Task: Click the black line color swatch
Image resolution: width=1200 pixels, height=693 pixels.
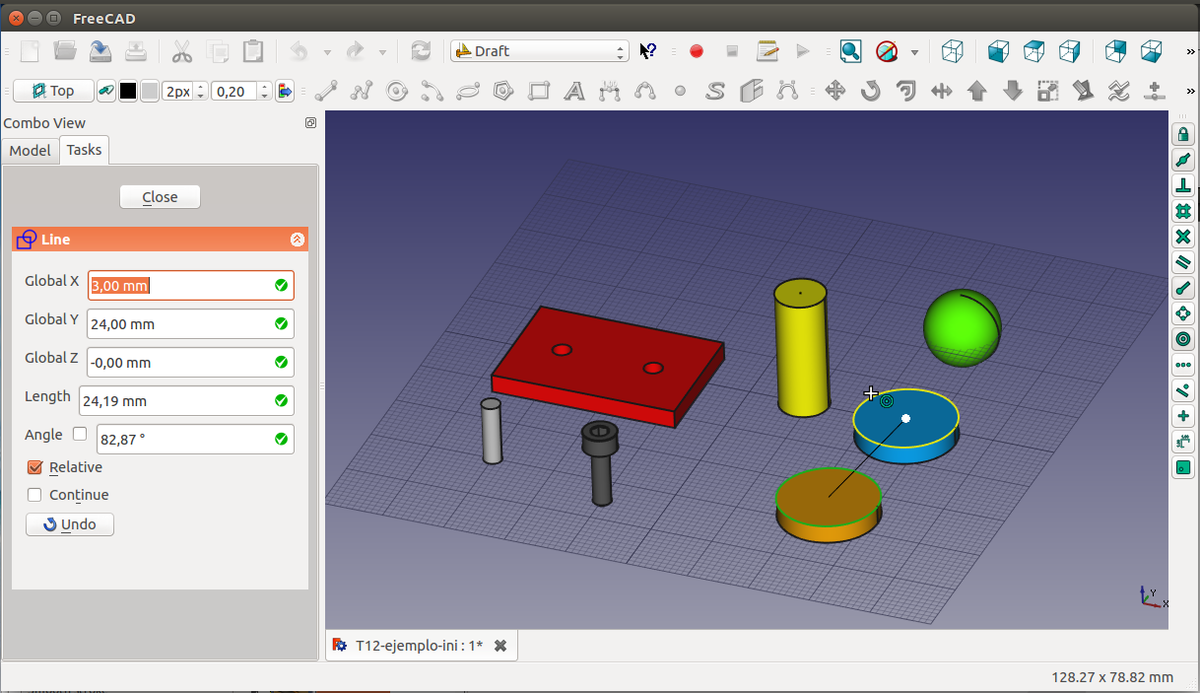Action: point(128,91)
